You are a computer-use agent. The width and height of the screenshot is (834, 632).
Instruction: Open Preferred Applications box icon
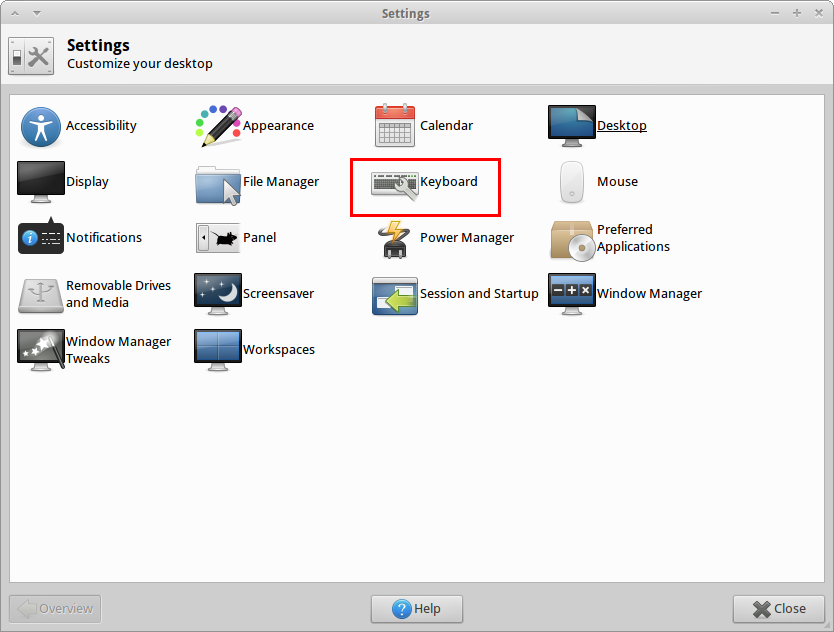[x=572, y=241]
